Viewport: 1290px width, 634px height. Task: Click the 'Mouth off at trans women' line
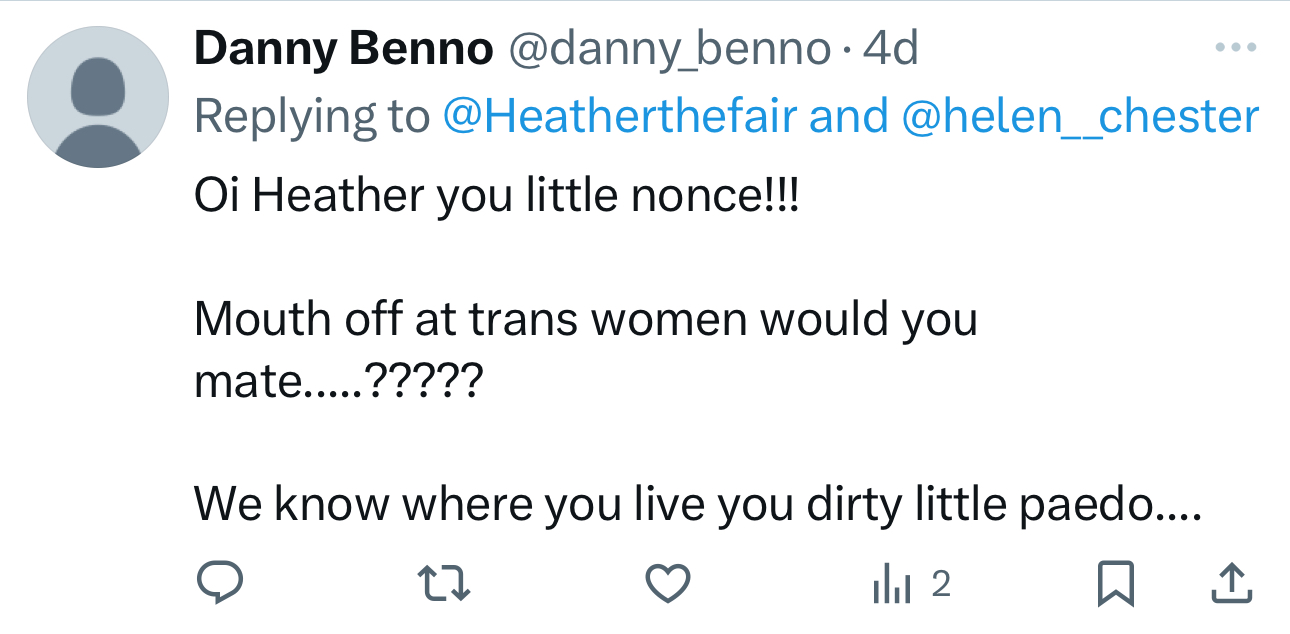coord(585,320)
